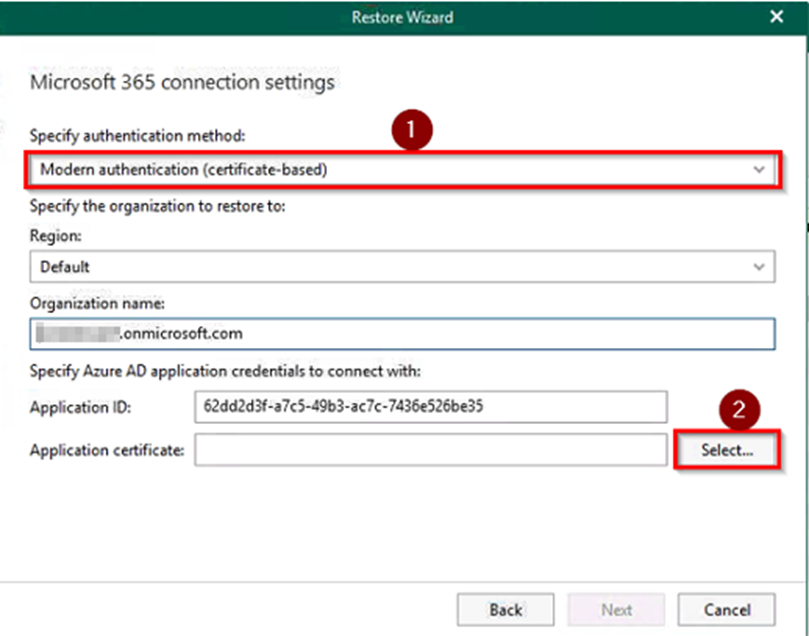Close the Restore Wizard window
The image size is (809, 636).
[x=776, y=17]
